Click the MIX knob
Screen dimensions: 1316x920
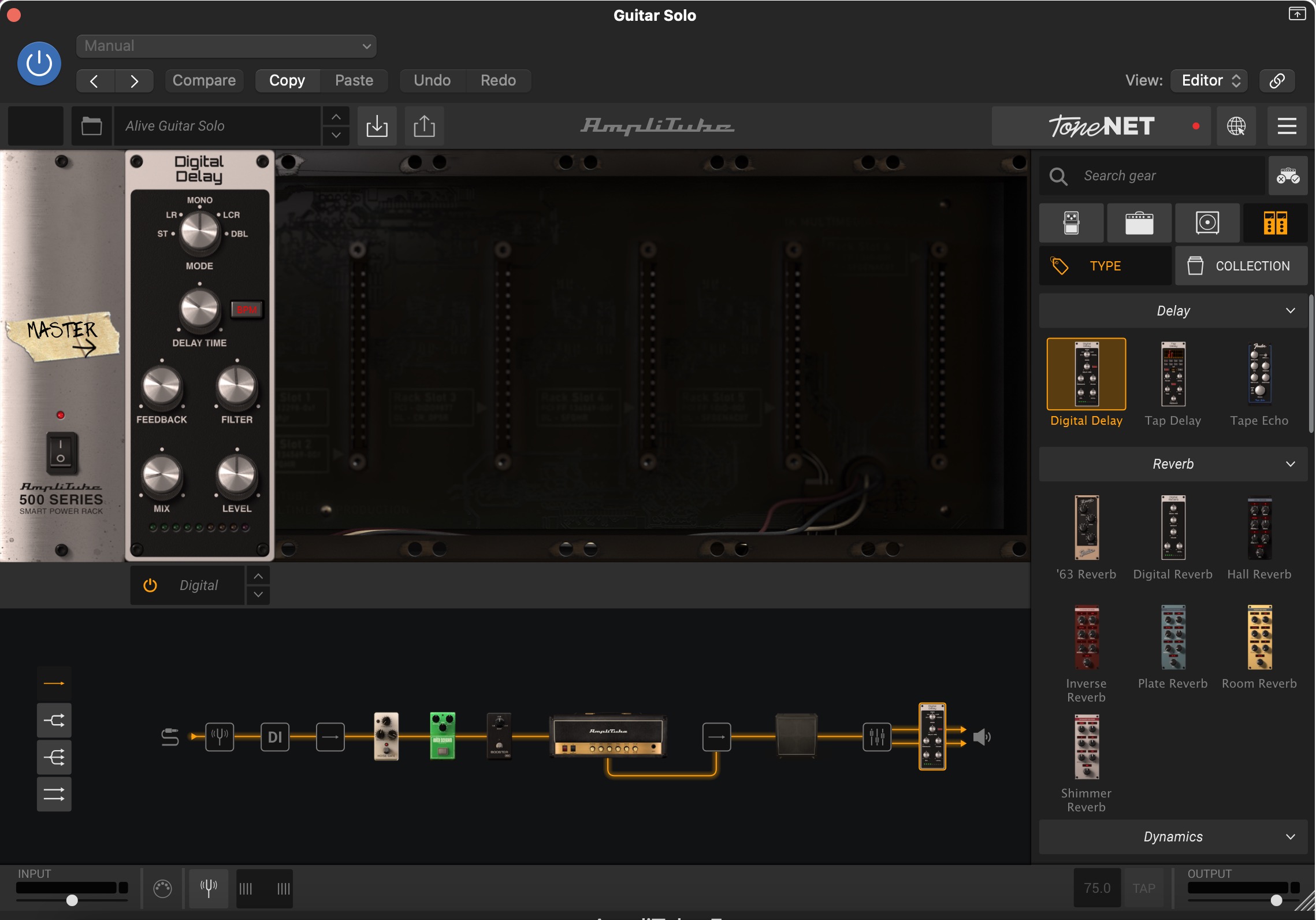pyautogui.click(x=162, y=475)
